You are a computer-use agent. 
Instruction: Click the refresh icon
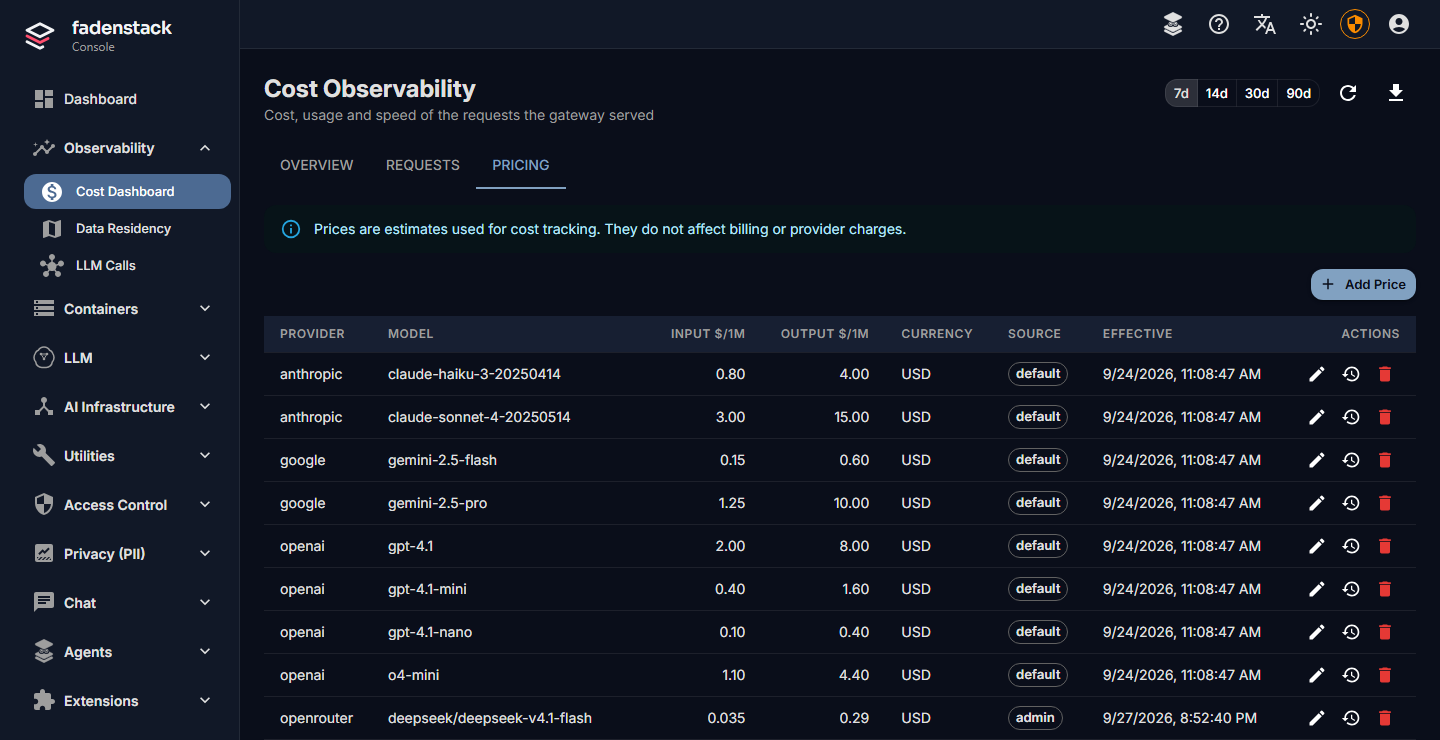1348,93
